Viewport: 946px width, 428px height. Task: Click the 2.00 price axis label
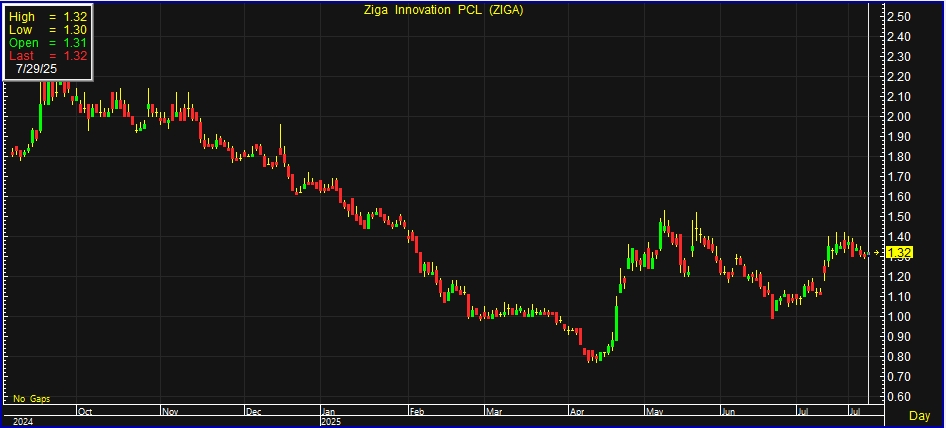[899, 117]
